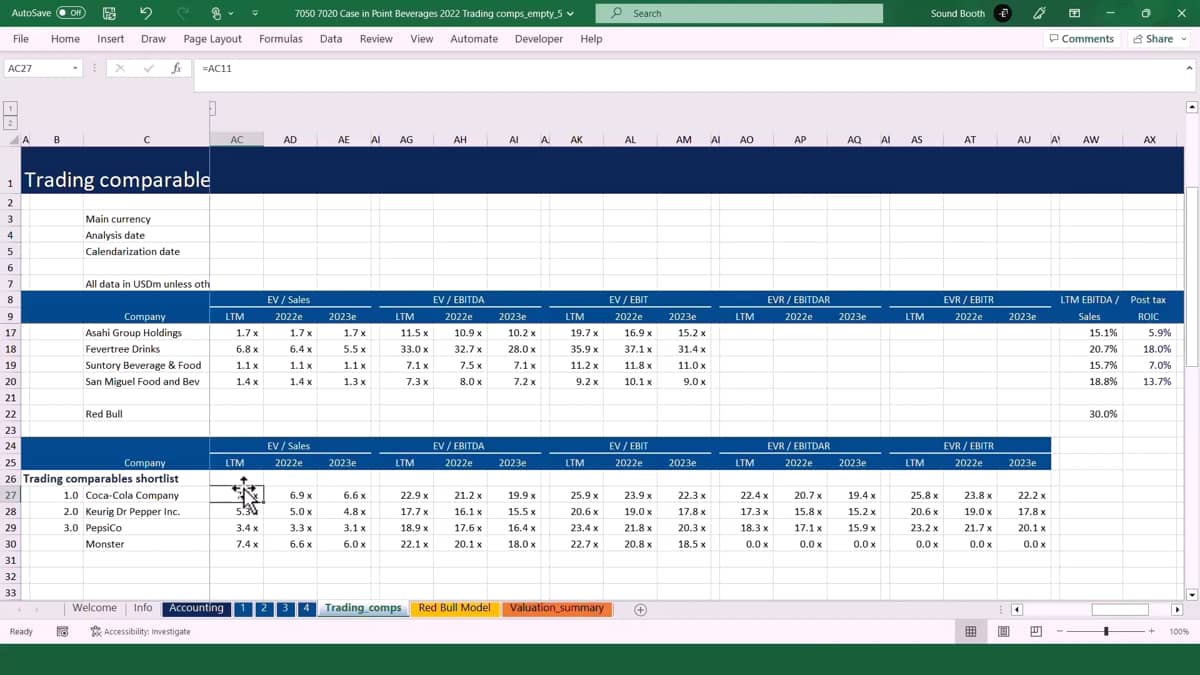This screenshot has height=675, width=1200.
Task: Click the 100% zoom level
Action: (1178, 631)
